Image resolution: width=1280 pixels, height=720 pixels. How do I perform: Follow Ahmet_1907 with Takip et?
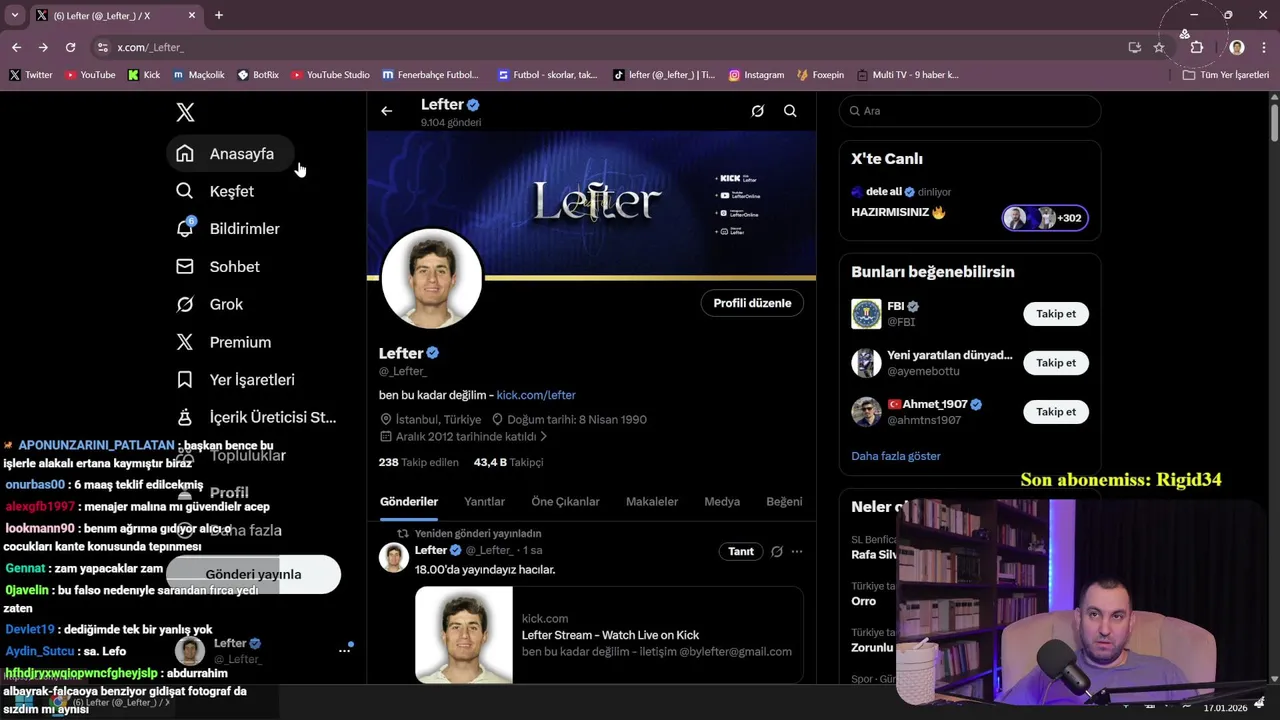pyautogui.click(x=1056, y=412)
